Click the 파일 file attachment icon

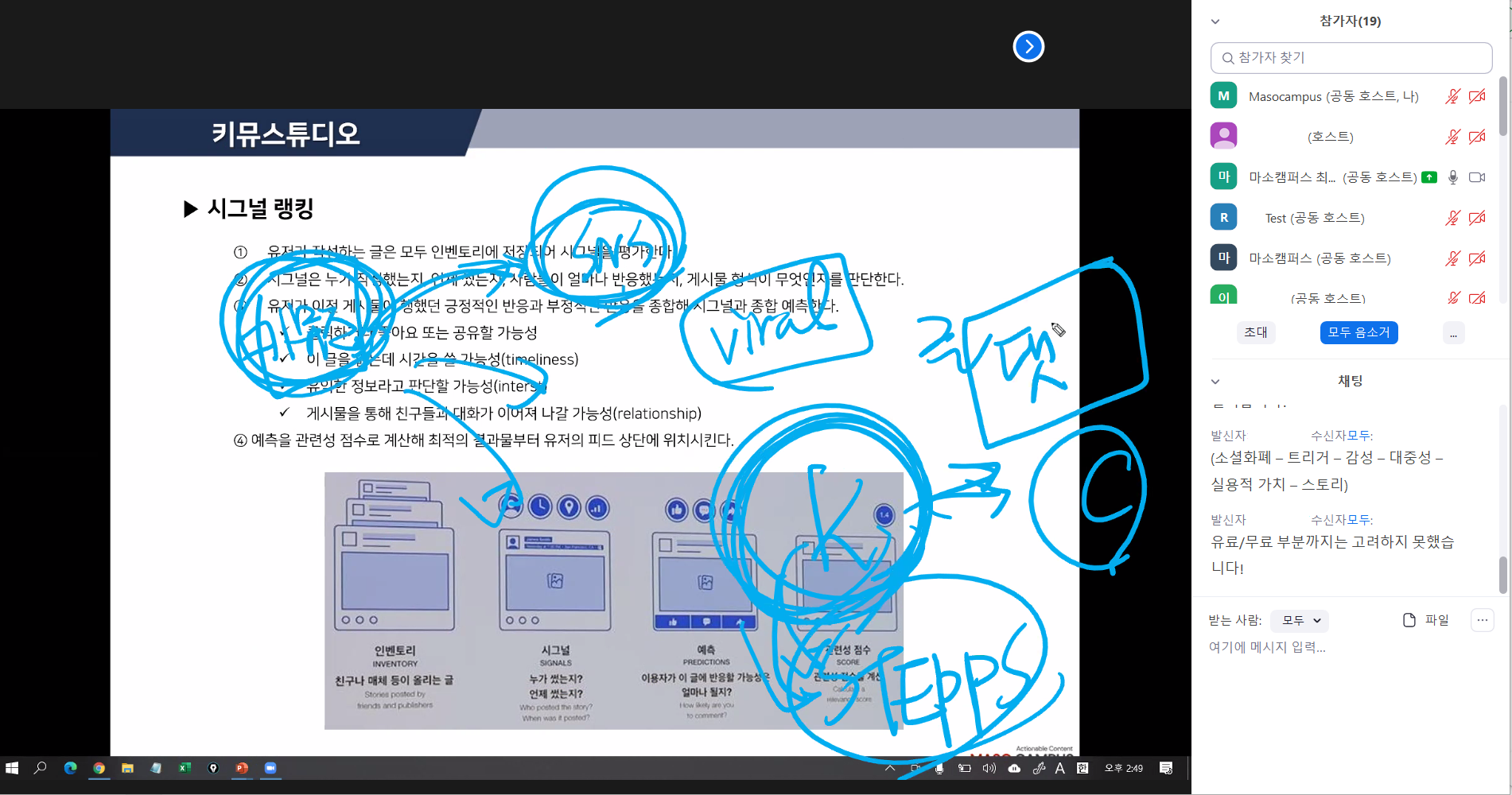coord(1409,620)
